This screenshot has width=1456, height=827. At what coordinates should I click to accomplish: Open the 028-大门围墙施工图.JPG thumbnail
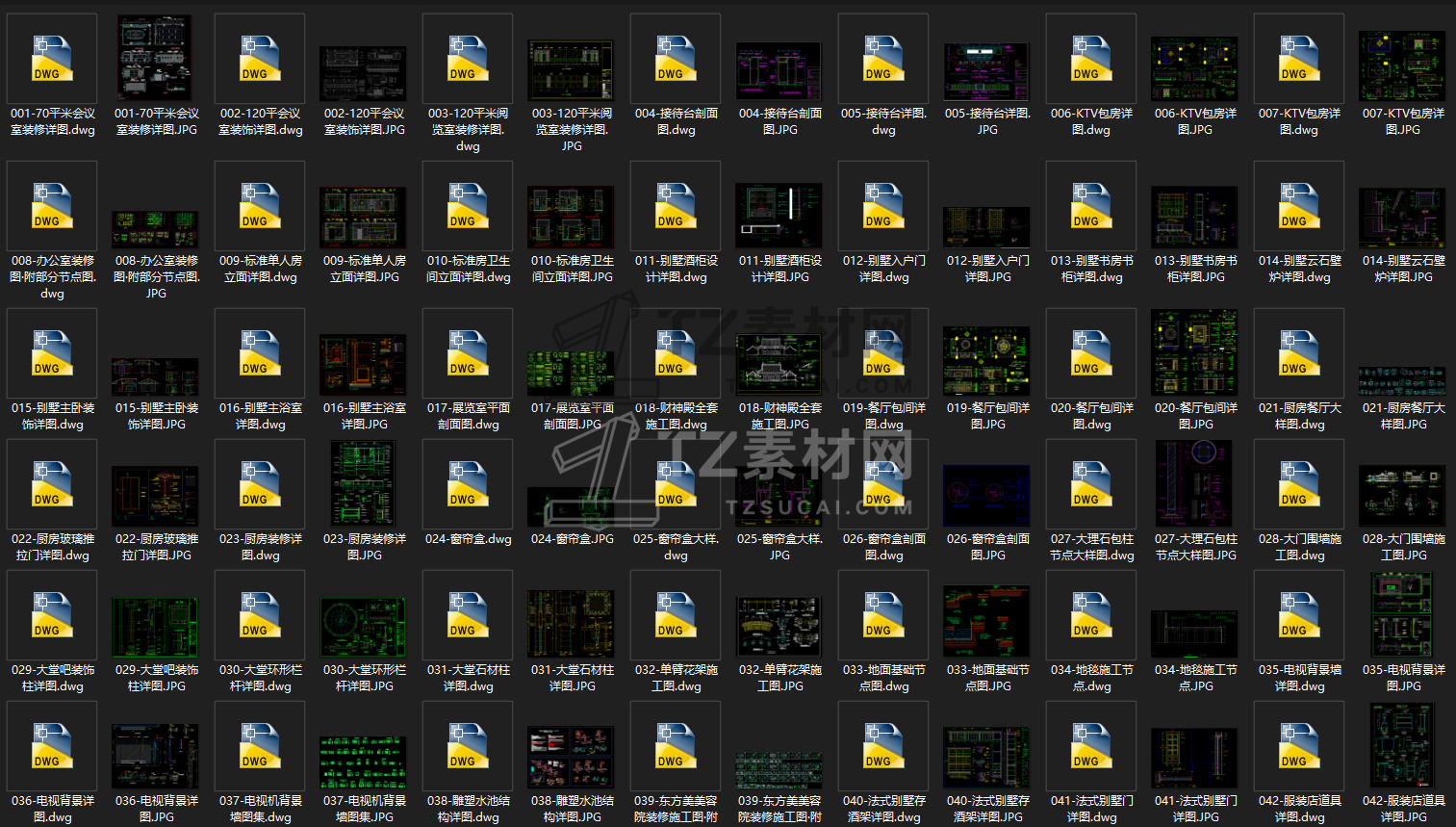point(1403,497)
